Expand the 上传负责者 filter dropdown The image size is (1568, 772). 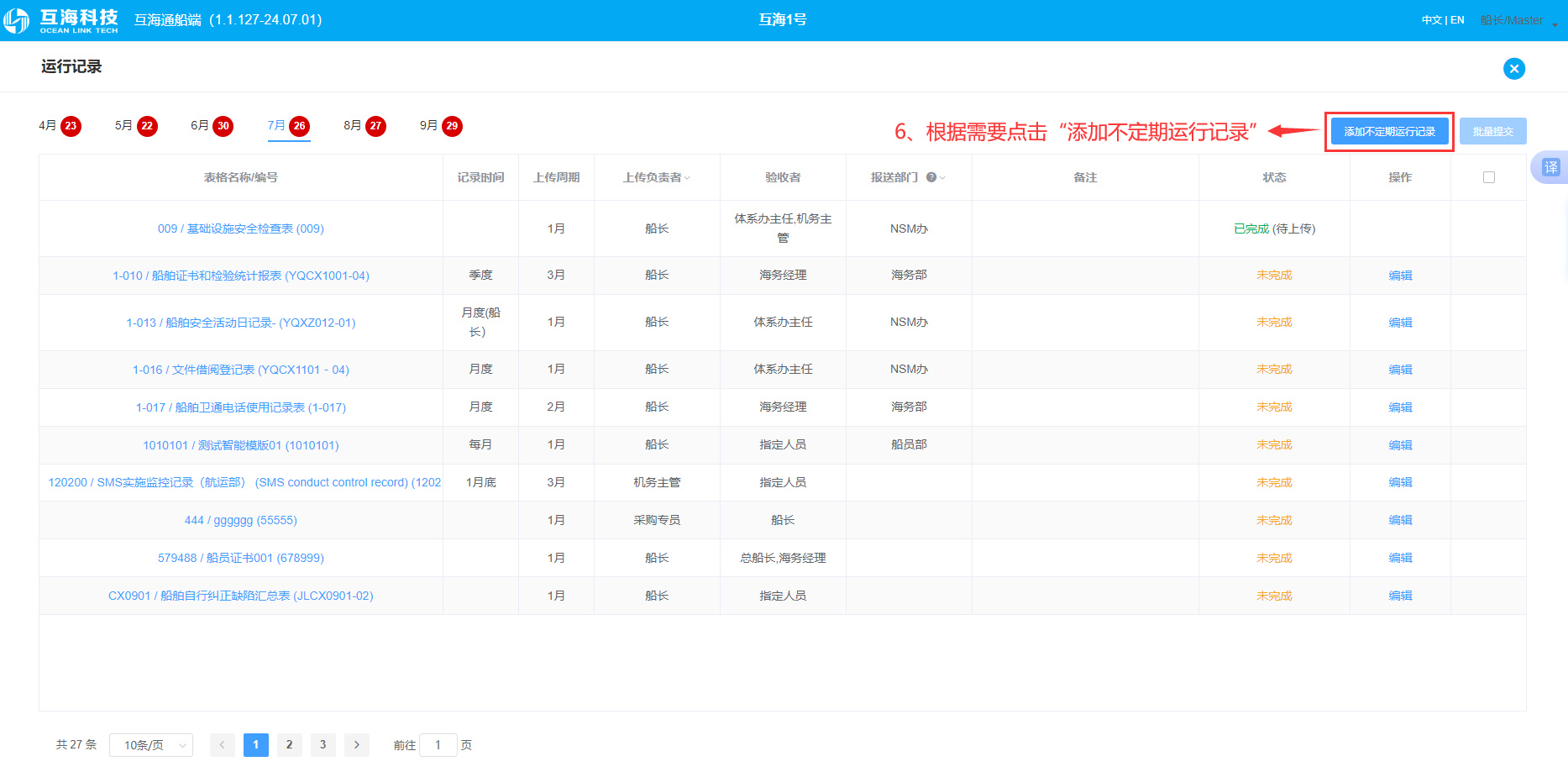pyautogui.click(x=687, y=178)
